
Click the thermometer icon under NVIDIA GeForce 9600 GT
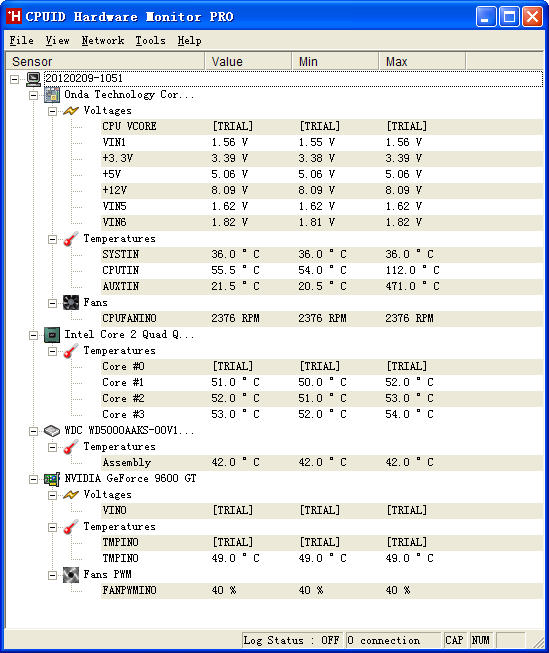click(71, 527)
